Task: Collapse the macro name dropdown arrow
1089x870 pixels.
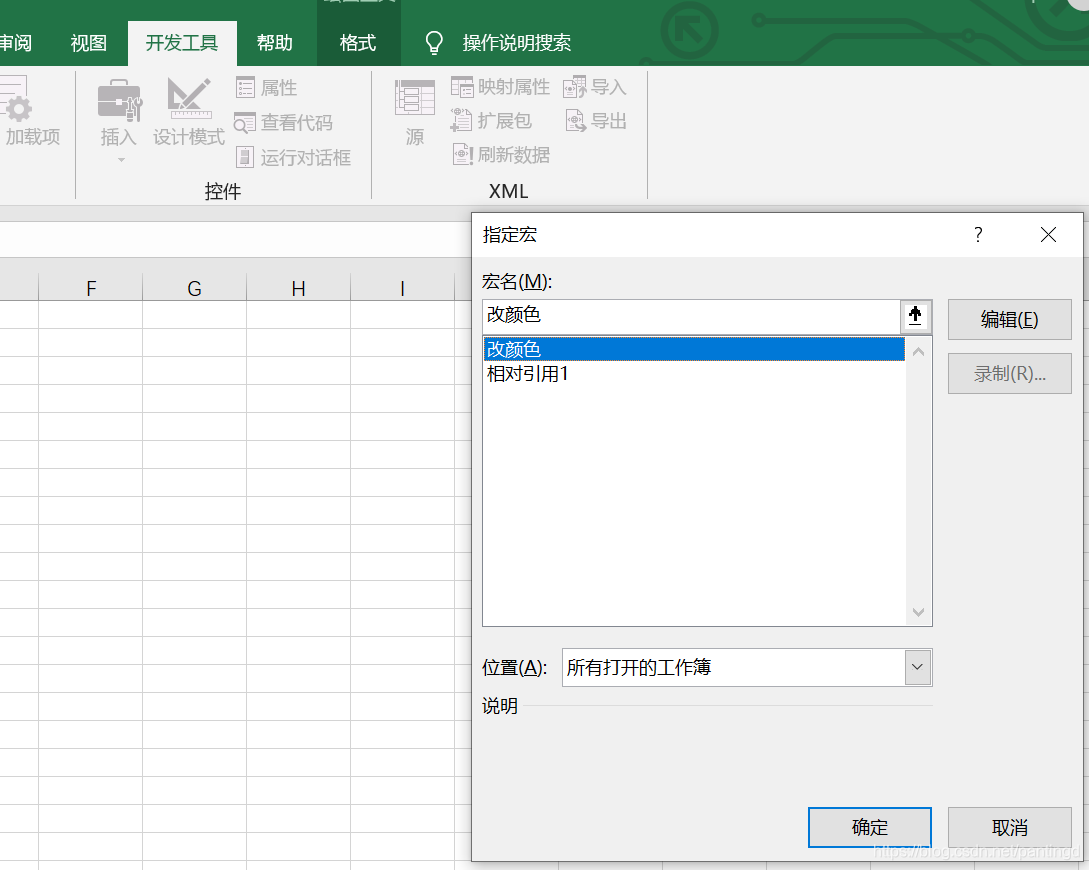Action: pos(914,316)
